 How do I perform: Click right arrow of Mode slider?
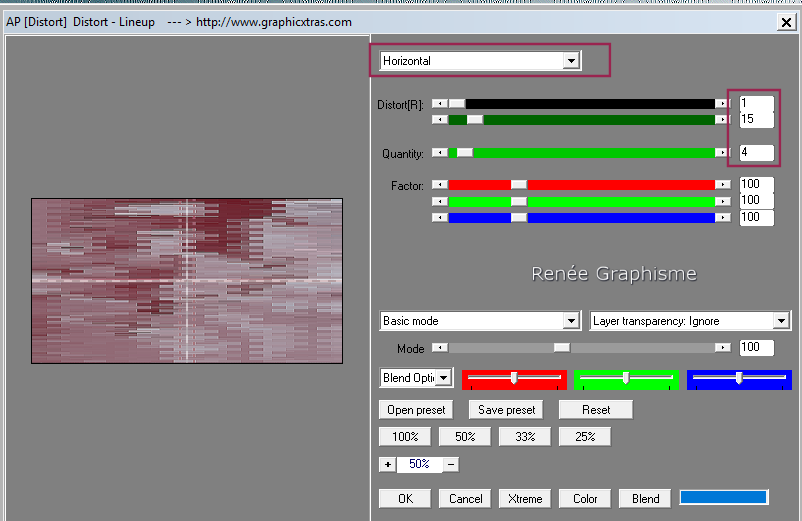(x=723, y=348)
